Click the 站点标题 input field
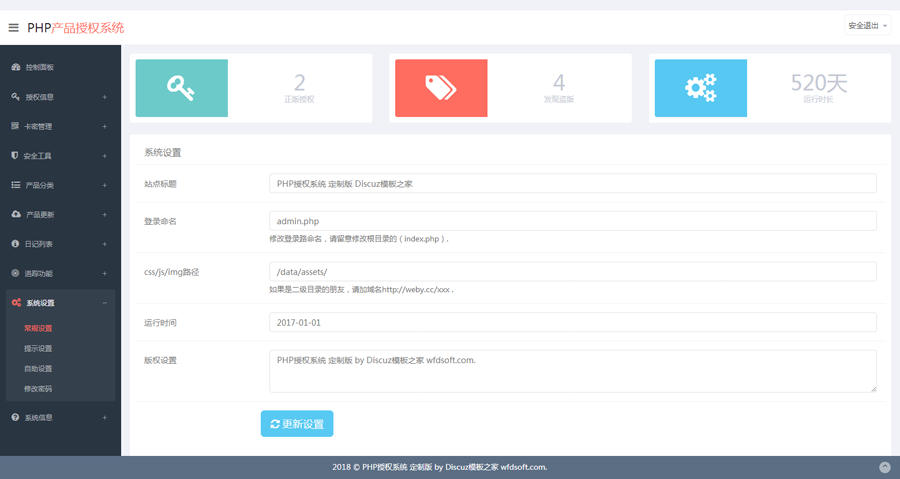Screen dimensions: 900x479 573,184
